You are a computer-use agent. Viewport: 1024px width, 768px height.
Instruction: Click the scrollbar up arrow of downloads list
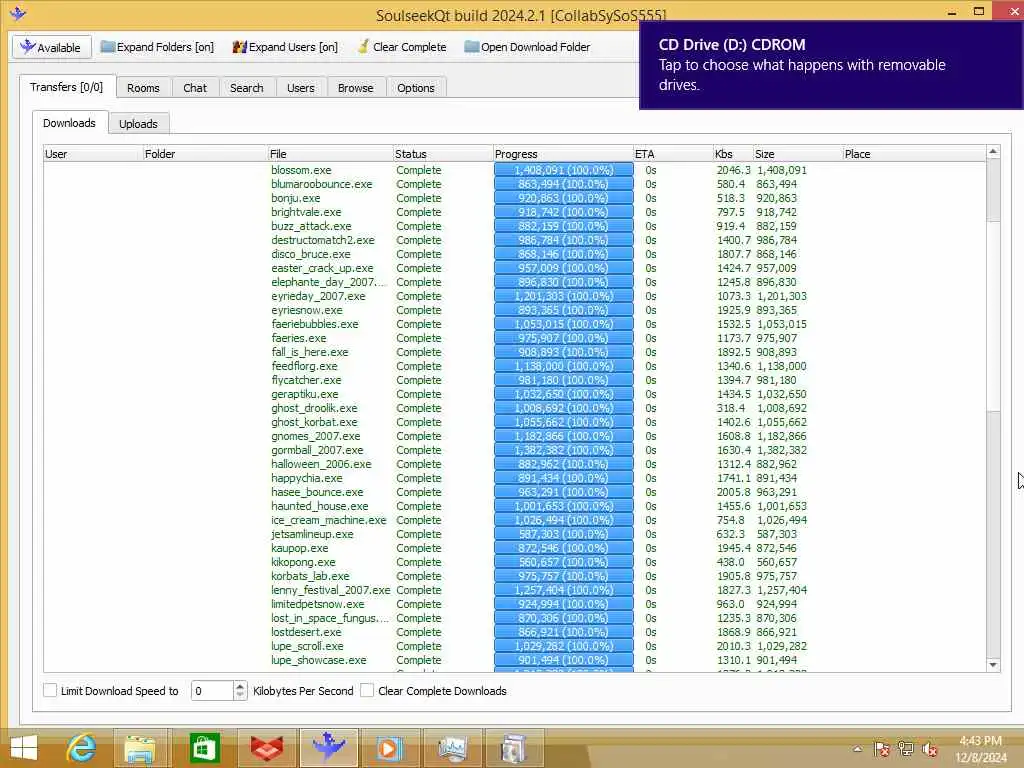tap(993, 152)
